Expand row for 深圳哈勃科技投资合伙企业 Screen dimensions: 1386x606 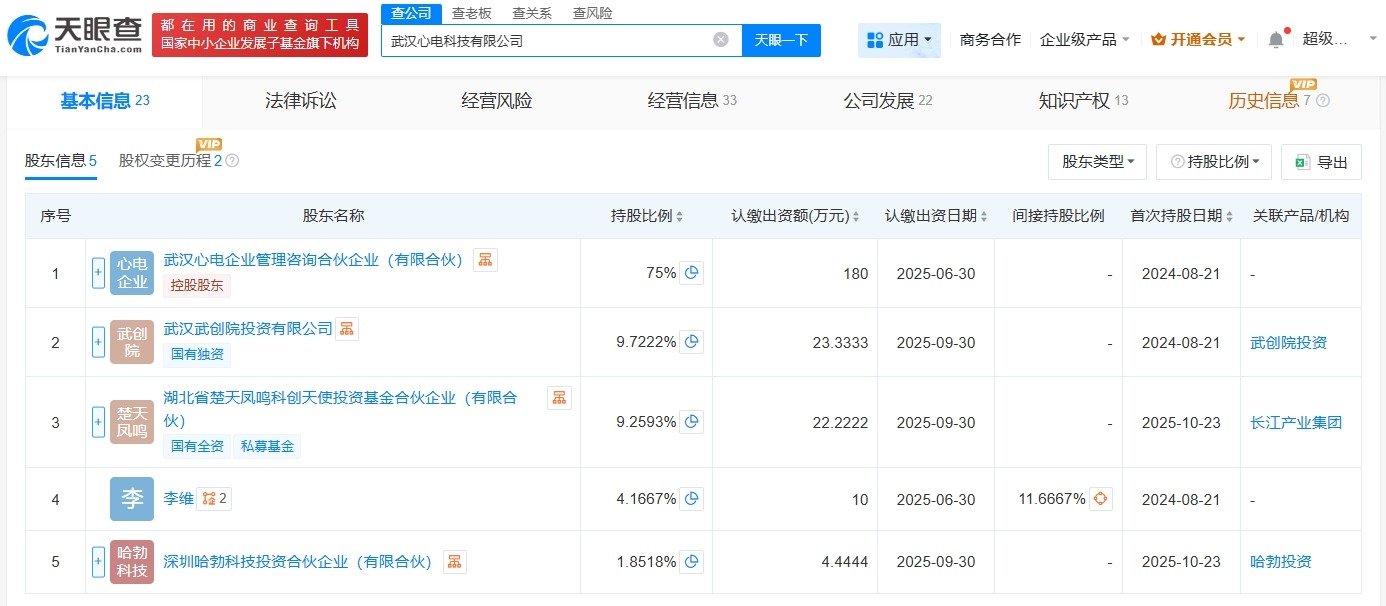tap(97, 561)
